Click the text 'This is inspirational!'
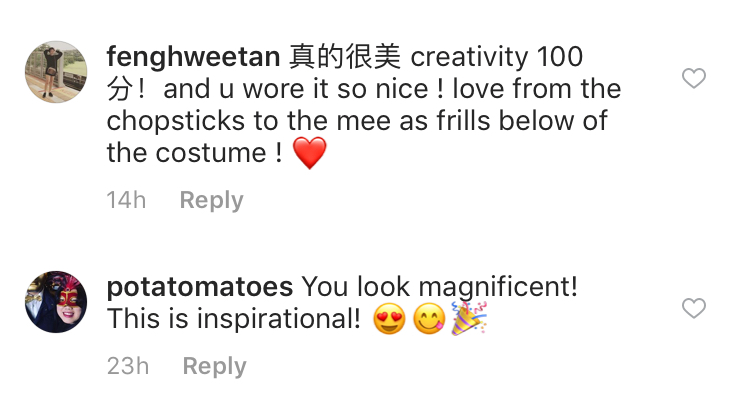 [x=233, y=319]
